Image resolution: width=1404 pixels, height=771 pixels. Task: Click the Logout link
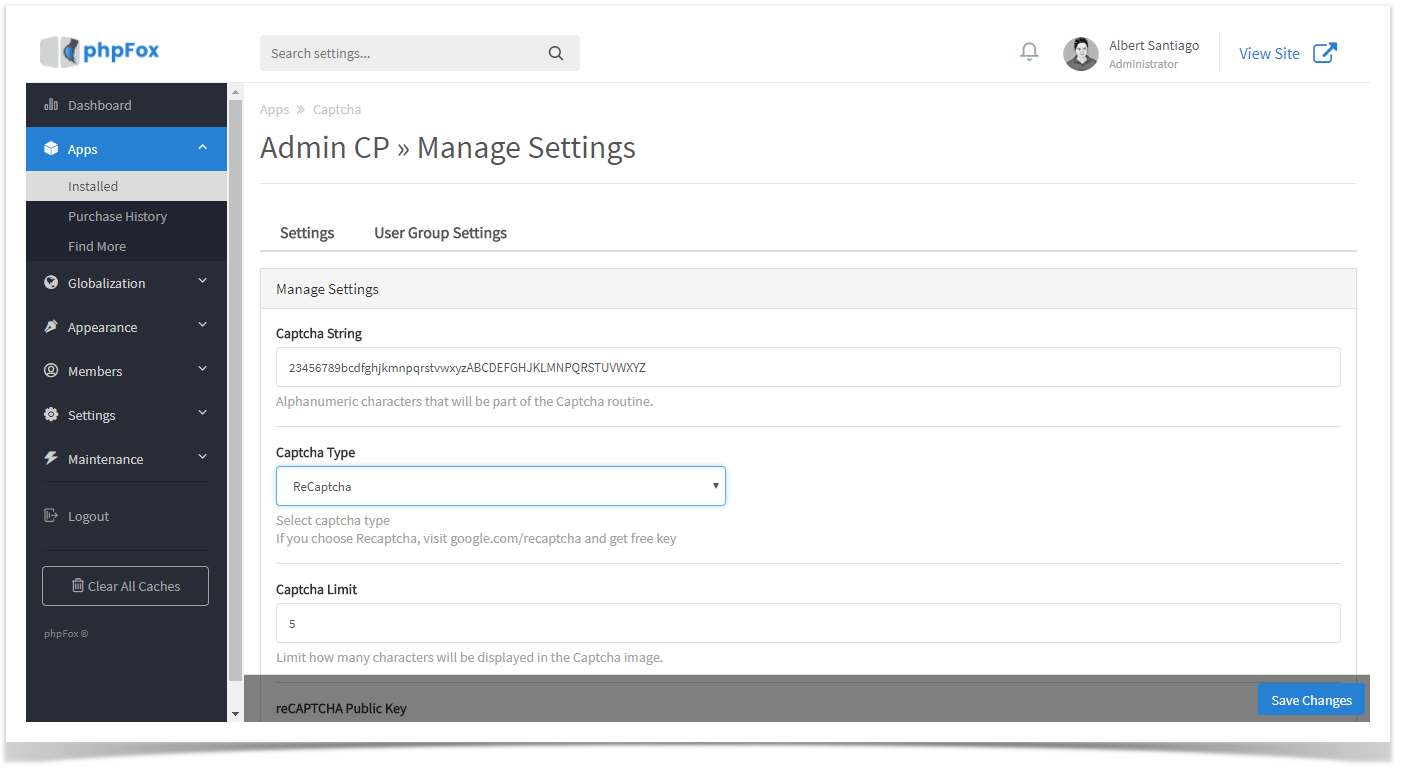pos(88,516)
